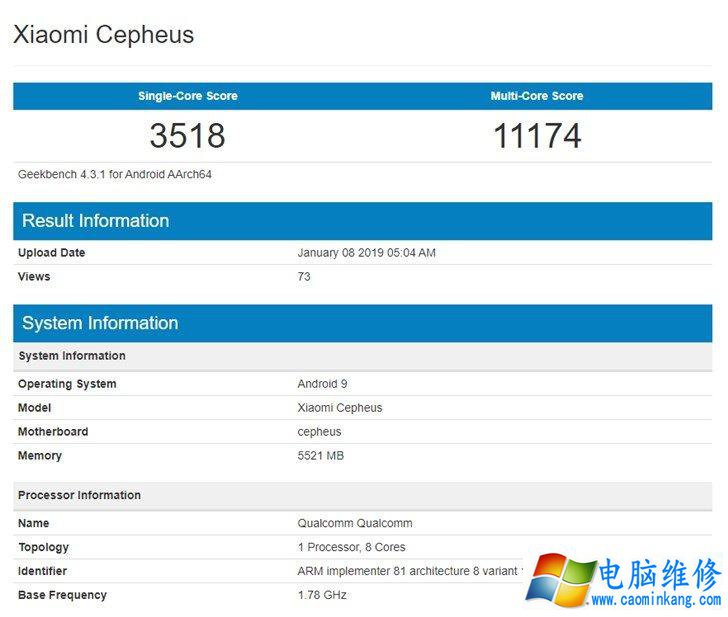This screenshot has width=728, height=617.
Task: Select Geekbench 4.3.1 for Android AArch64 text
Action: coord(115,174)
